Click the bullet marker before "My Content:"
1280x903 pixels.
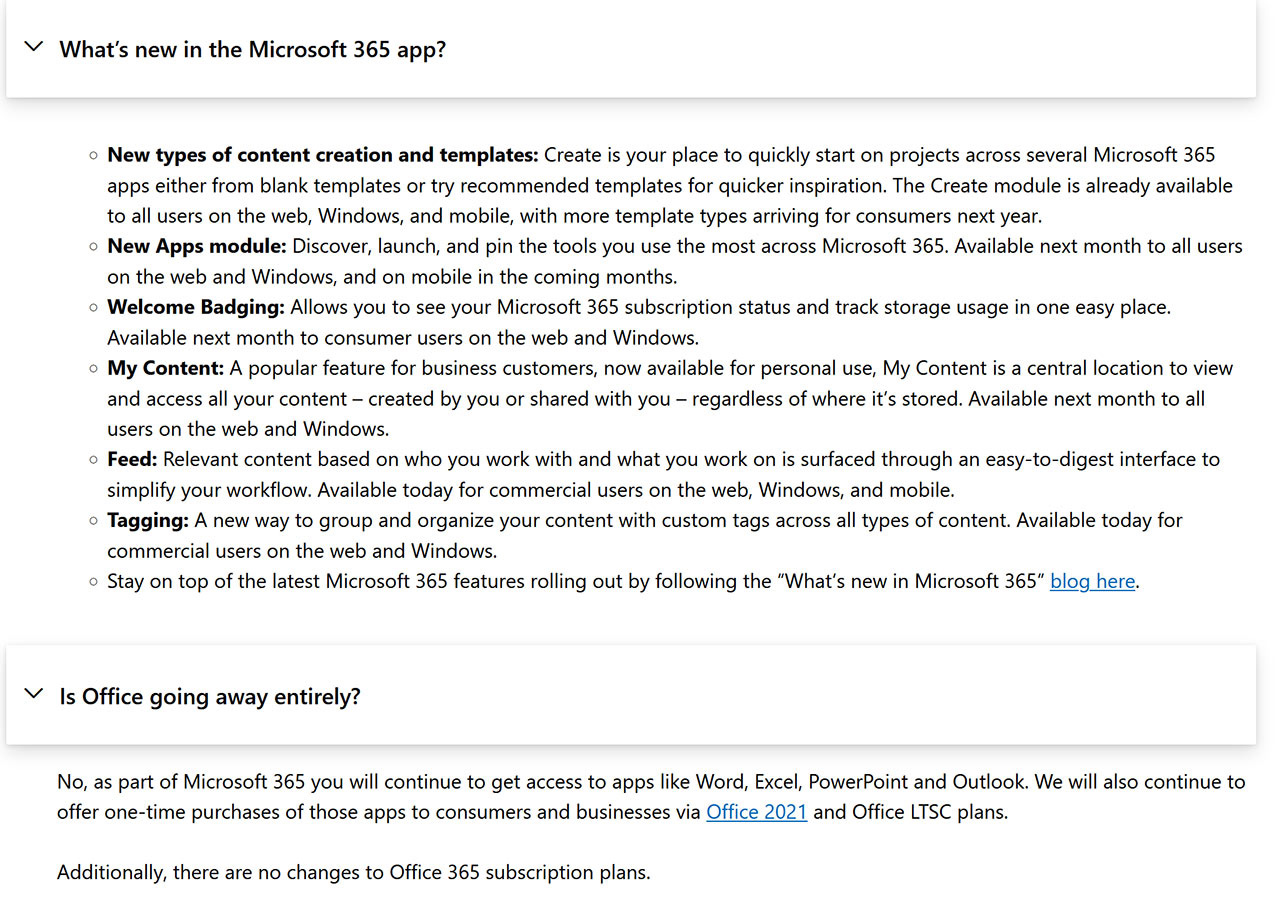(x=93, y=369)
